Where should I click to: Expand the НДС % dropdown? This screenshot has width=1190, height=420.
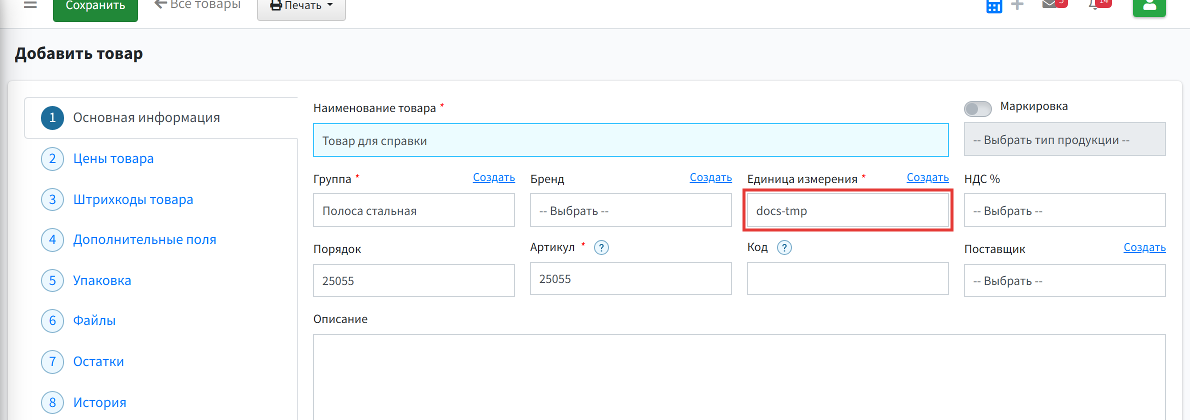[x=1065, y=210]
